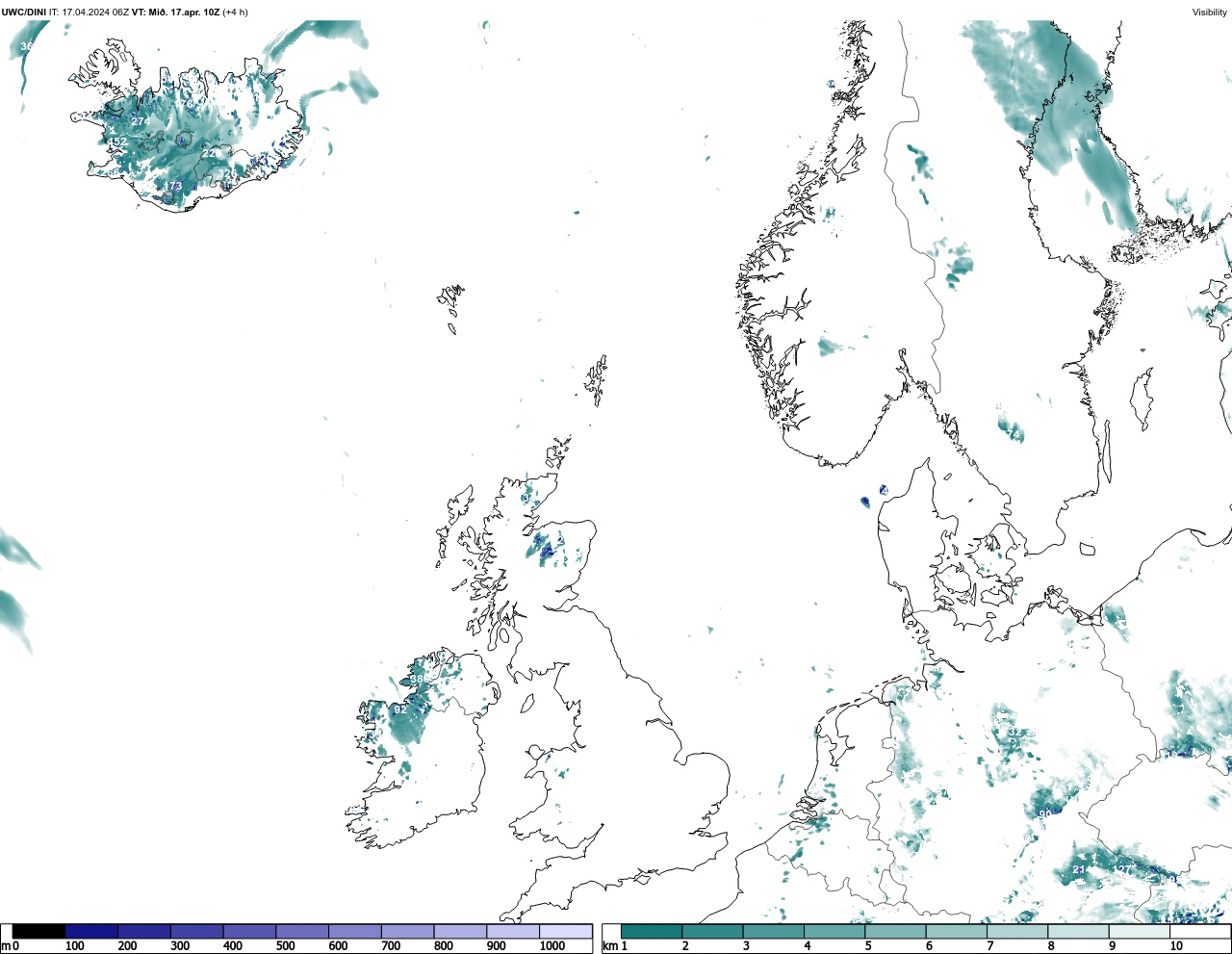Click the 300–400 m legend swatch
1232x954 pixels.
tap(196, 931)
